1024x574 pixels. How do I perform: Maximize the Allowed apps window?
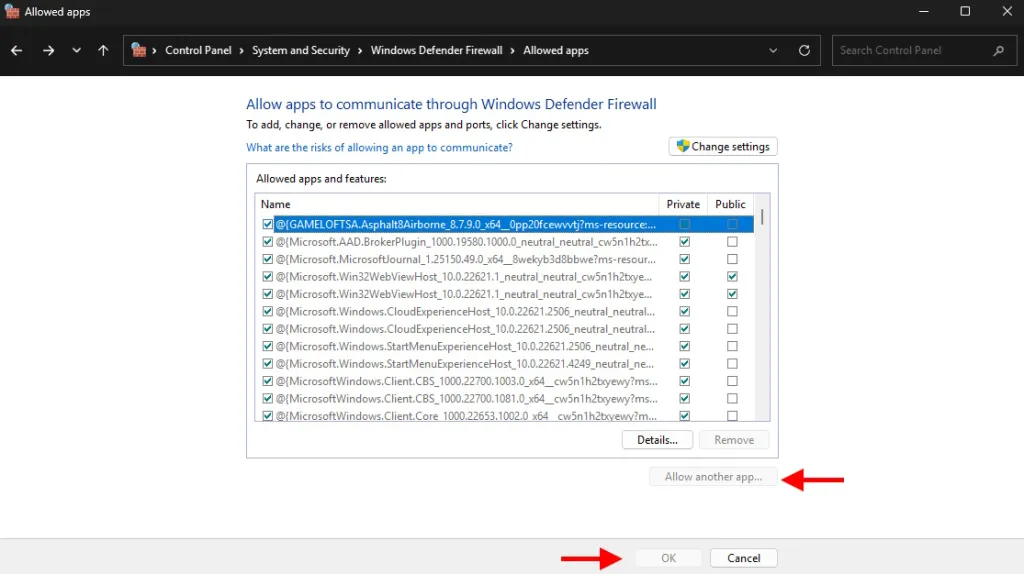[965, 12]
